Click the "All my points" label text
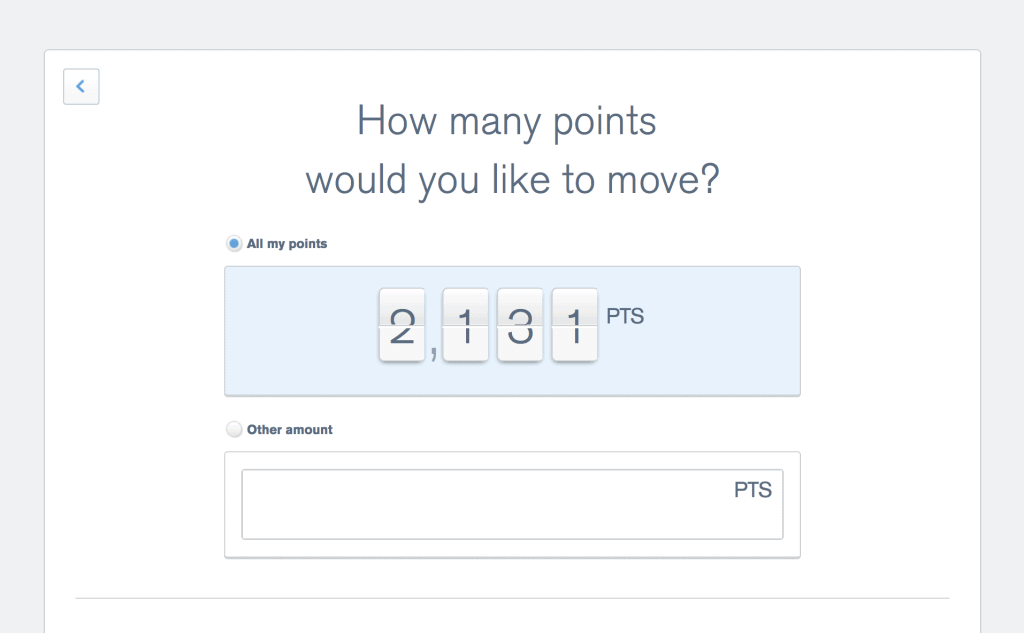This screenshot has width=1024, height=633. pyautogui.click(x=287, y=244)
